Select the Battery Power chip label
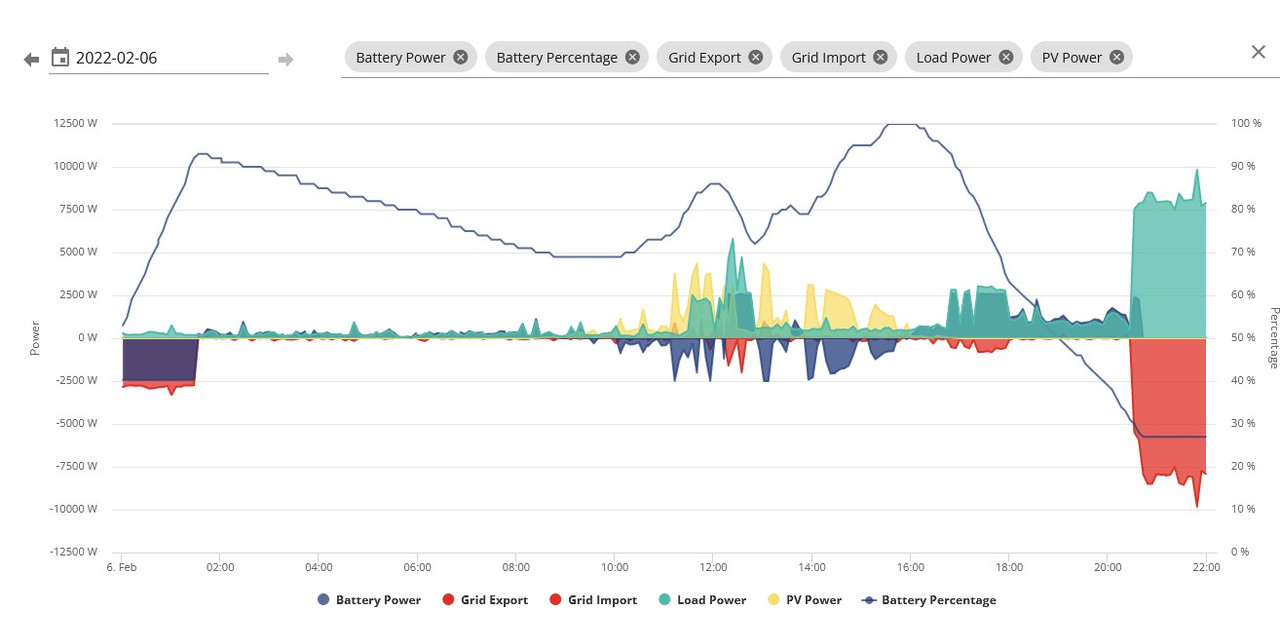The height and width of the screenshot is (619, 1280). (401, 57)
